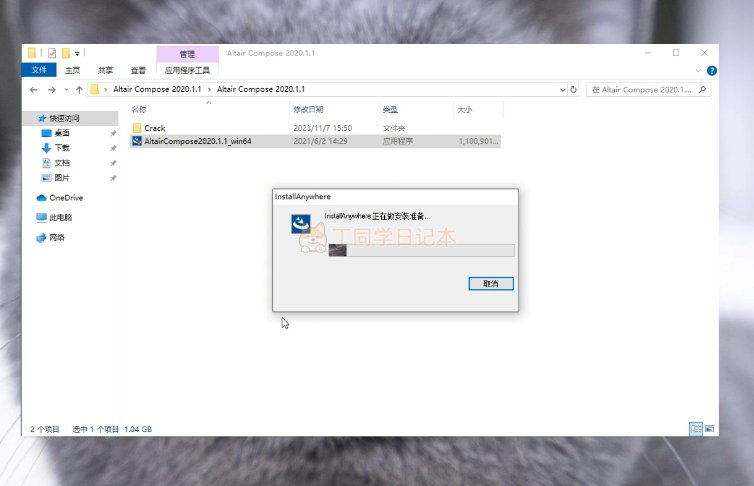Click the InstallAnywhere progress bar
Screen dimensions: 754x486
[421, 250]
